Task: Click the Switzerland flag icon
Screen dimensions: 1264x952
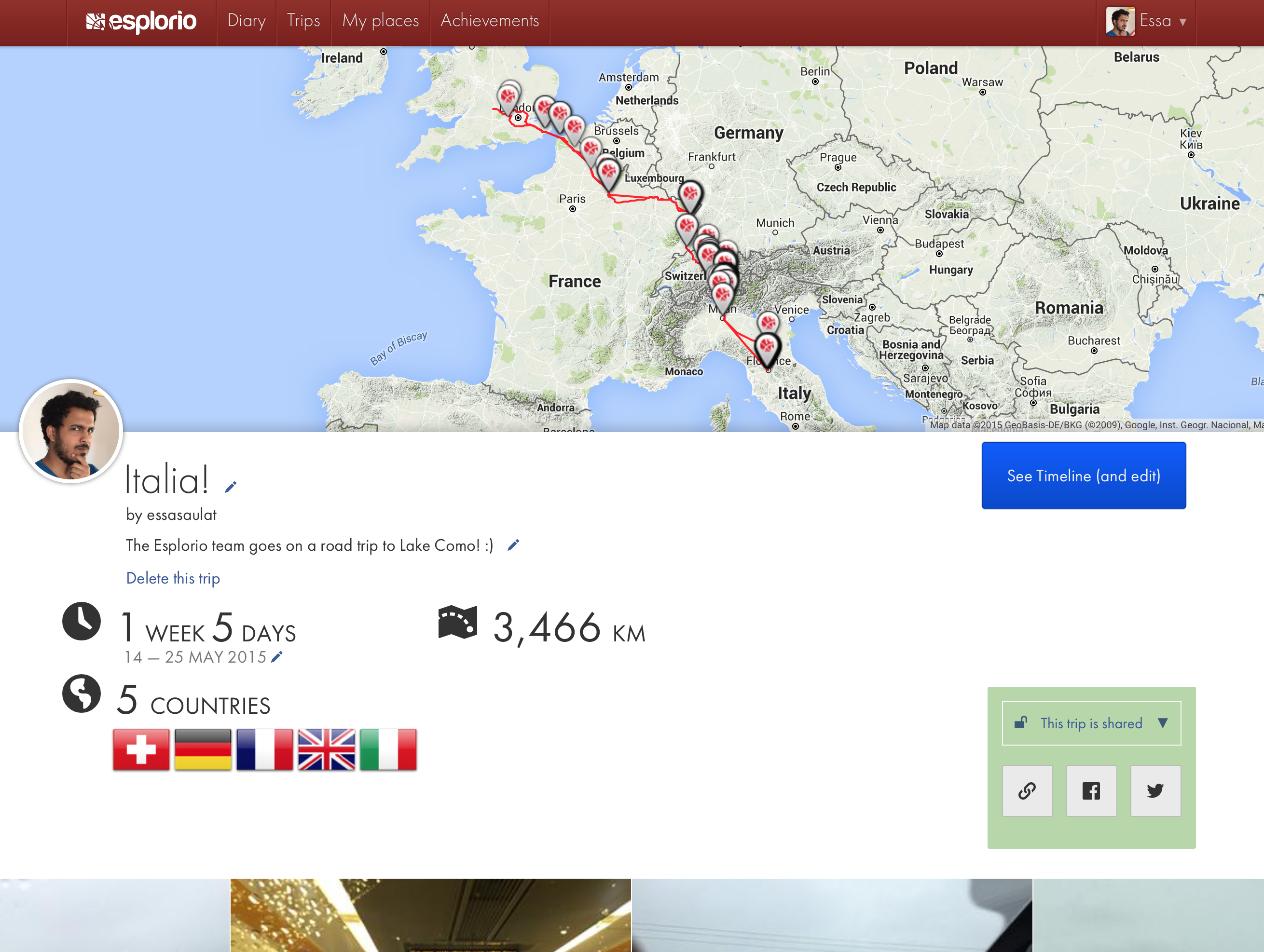Action: (141, 749)
